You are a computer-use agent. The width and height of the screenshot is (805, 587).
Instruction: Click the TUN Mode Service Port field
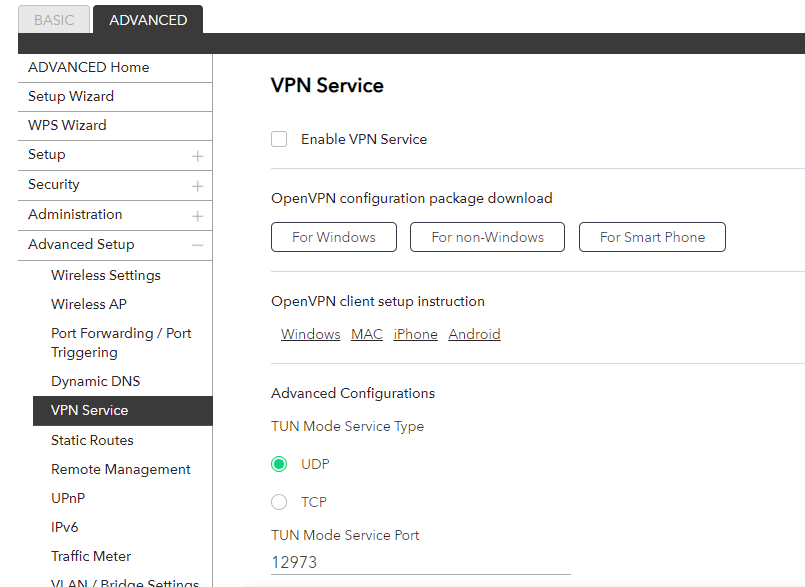pyautogui.click(x=420, y=562)
